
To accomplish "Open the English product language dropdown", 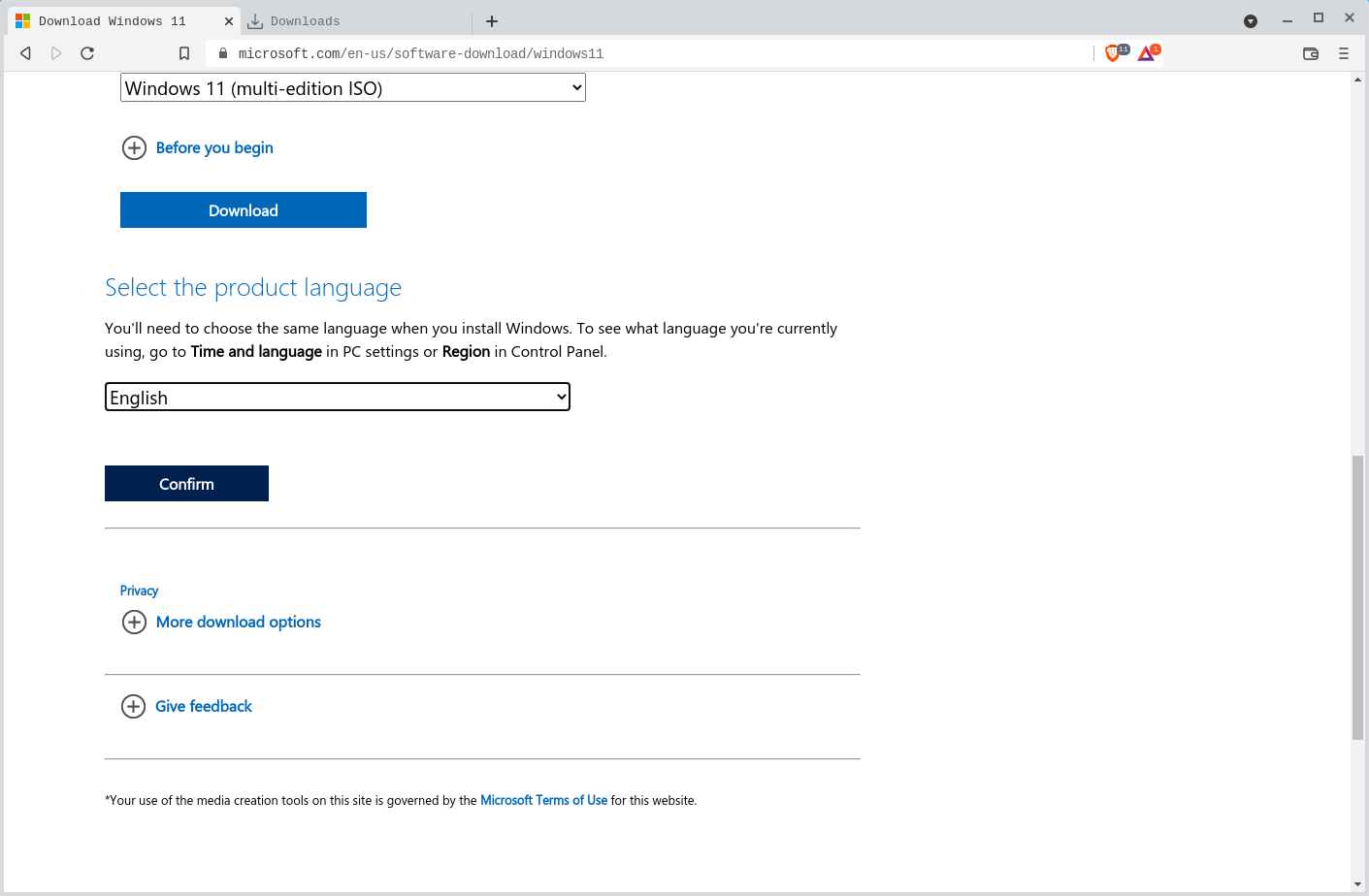I will (338, 398).
